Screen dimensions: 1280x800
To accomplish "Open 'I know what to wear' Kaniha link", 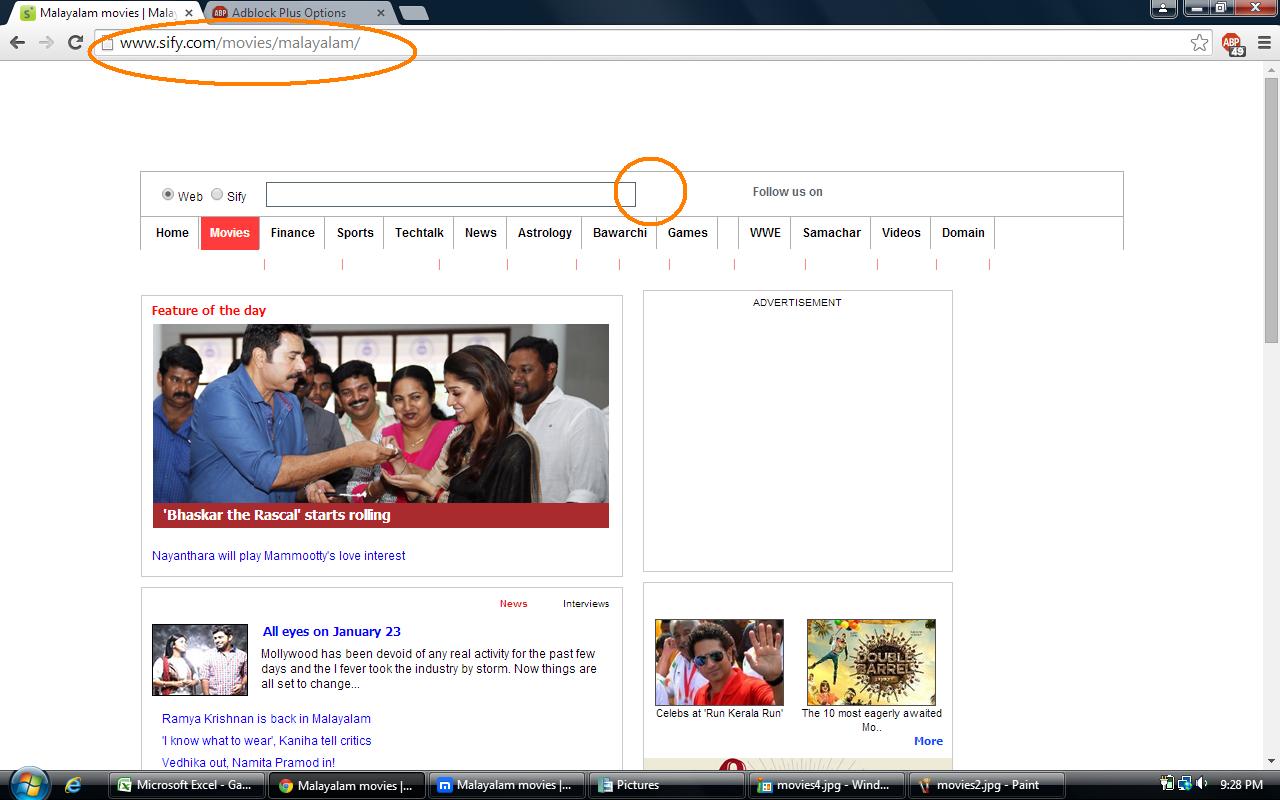I will tap(267, 741).
